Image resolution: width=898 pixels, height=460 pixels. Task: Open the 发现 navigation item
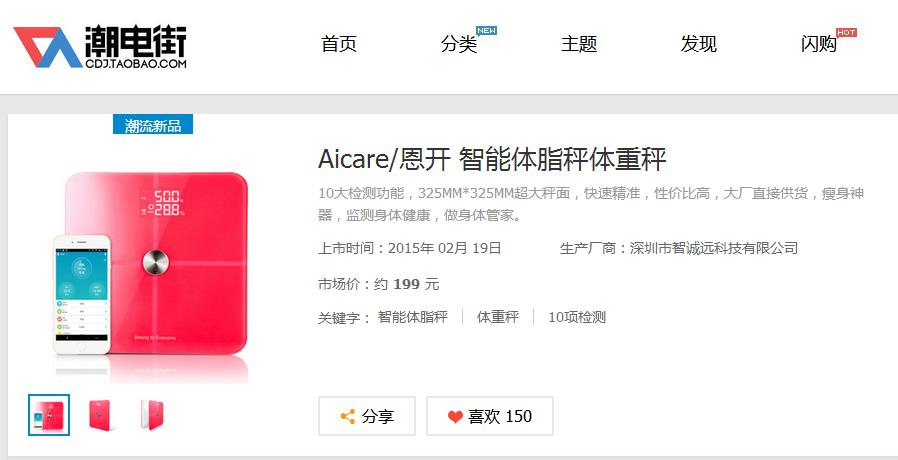click(x=699, y=44)
